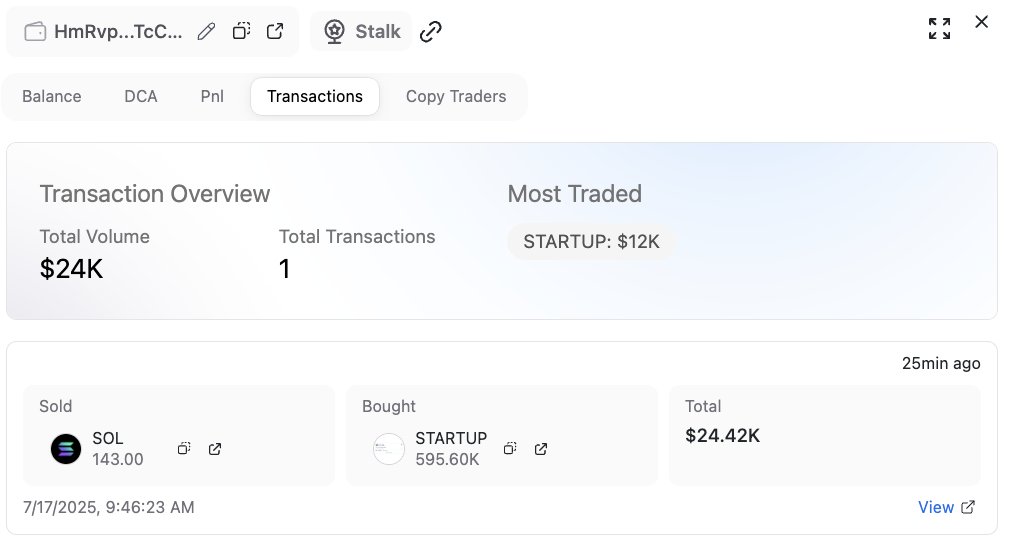Click the View transaction link
The height and width of the screenshot is (540, 1014).
[x=946, y=507]
